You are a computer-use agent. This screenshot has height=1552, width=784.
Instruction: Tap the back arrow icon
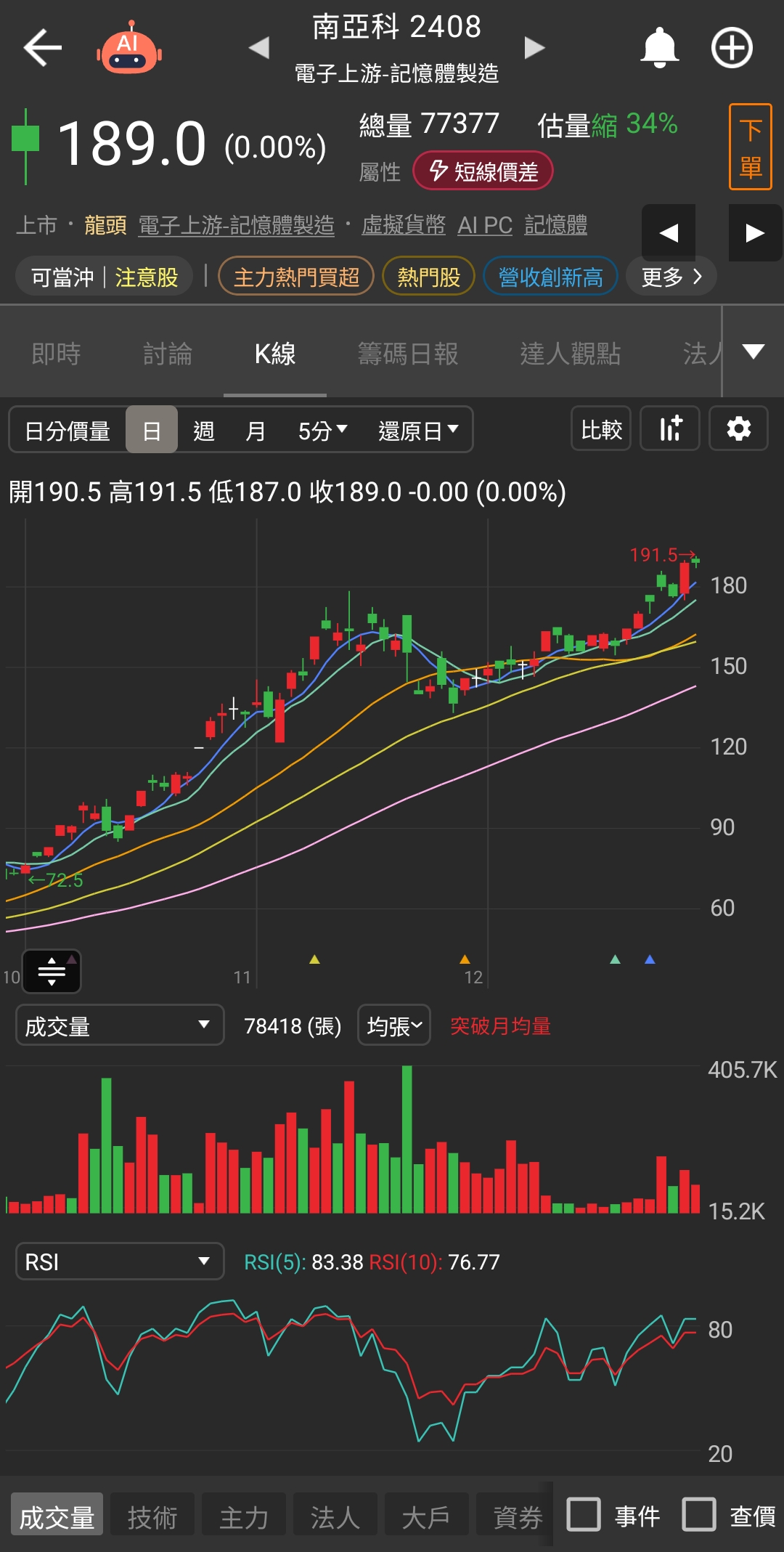43,48
